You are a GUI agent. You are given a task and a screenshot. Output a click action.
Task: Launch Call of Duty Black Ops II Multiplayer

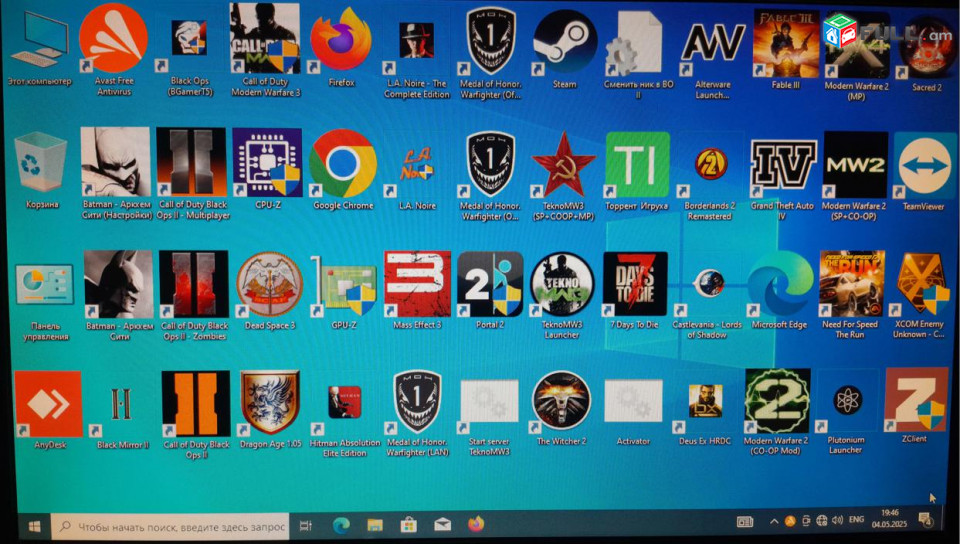(x=191, y=162)
